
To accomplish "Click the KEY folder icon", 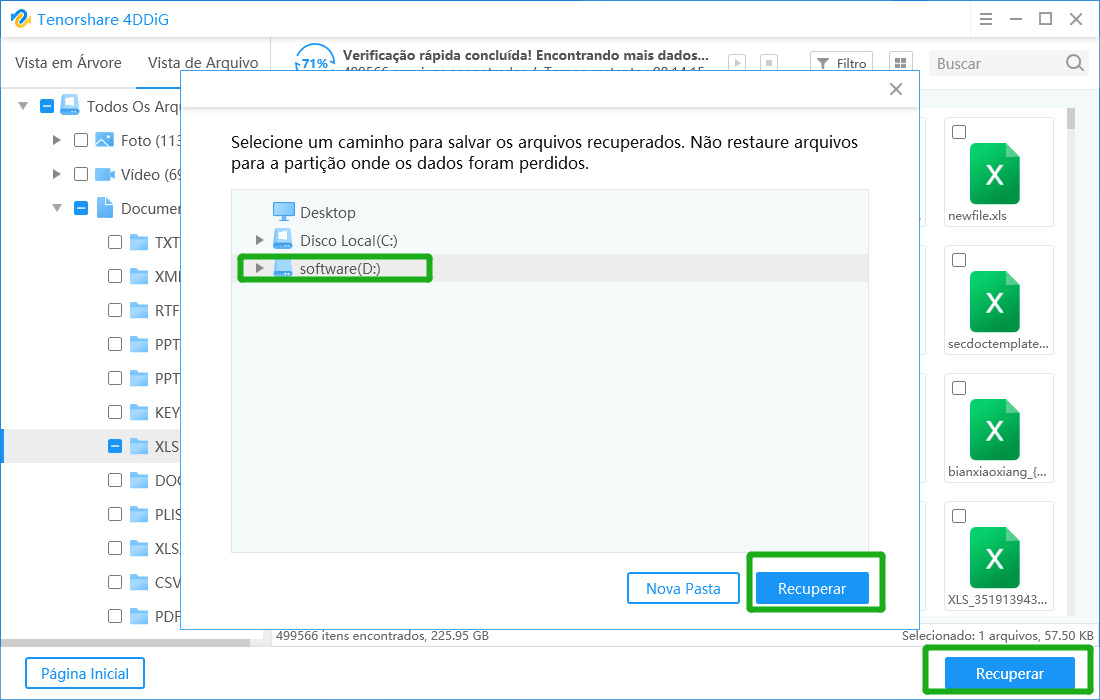I will (139, 412).
